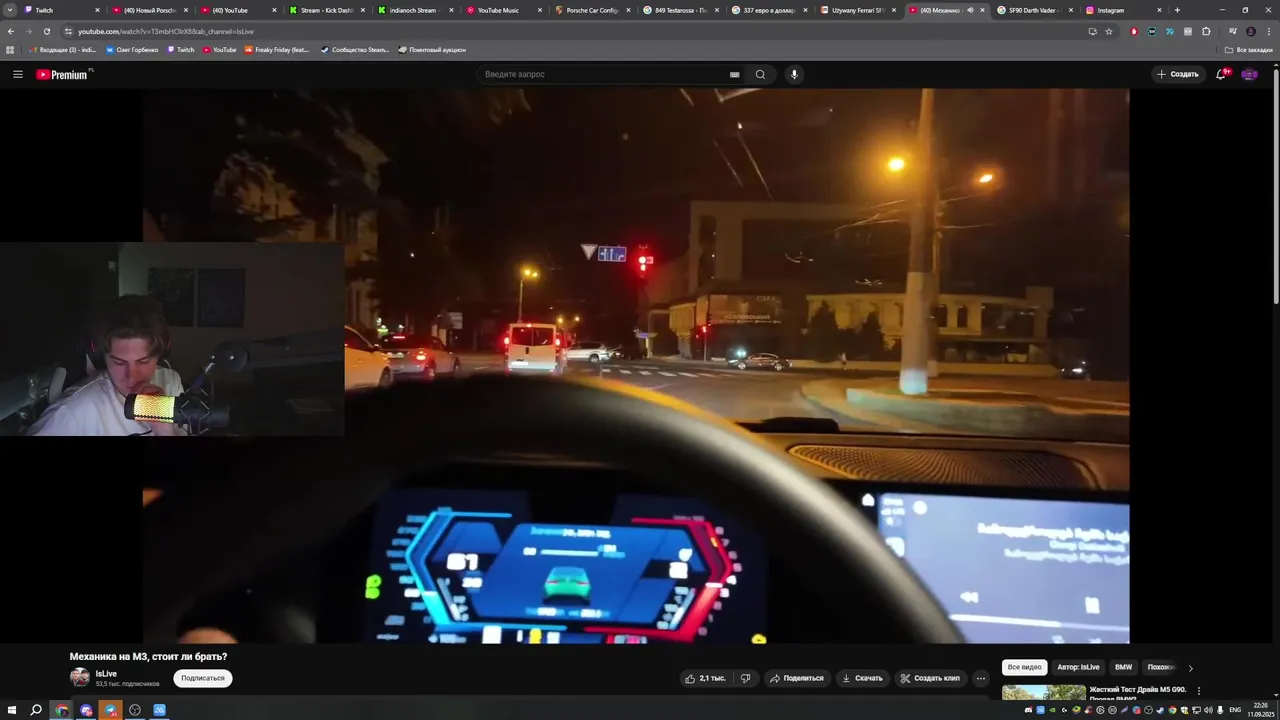Go to YouTube Premium home logo

point(64,74)
